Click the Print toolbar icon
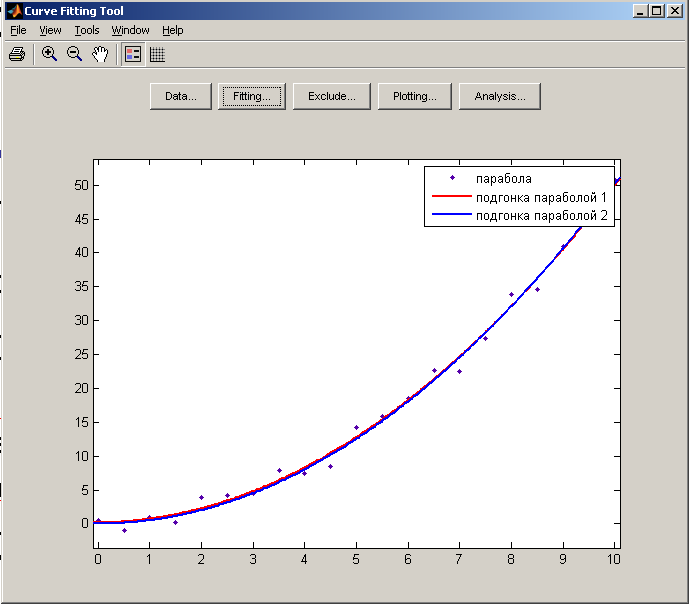This screenshot has height=605, width=689. [x=17, y=54]
